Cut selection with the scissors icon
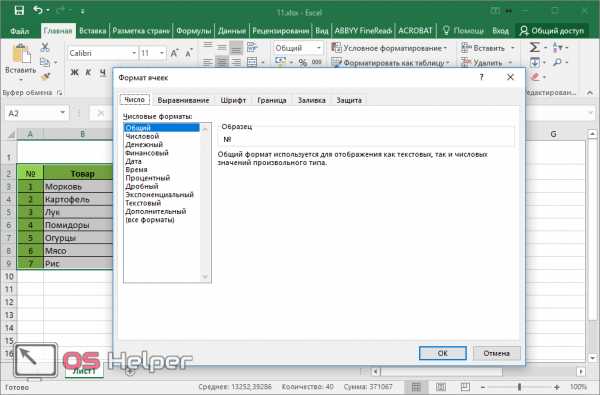This screenshot has height=395, width=600. point(45,47)
